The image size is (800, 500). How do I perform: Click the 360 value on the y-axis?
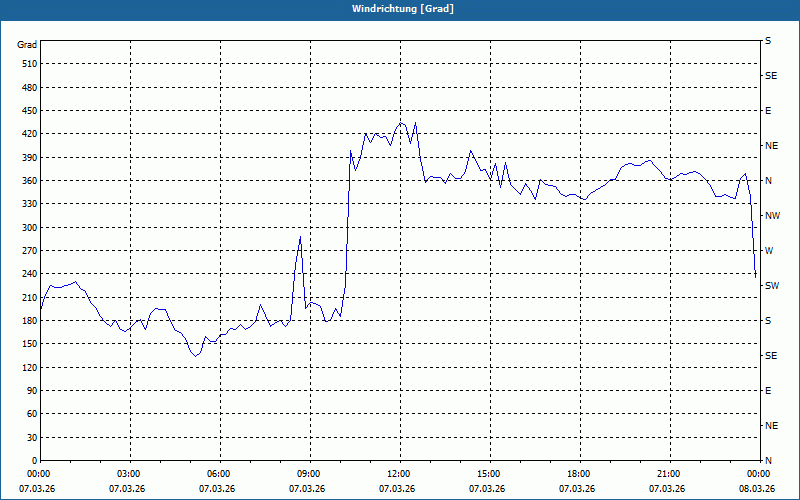pyautogui.click(x=28, y=181)
